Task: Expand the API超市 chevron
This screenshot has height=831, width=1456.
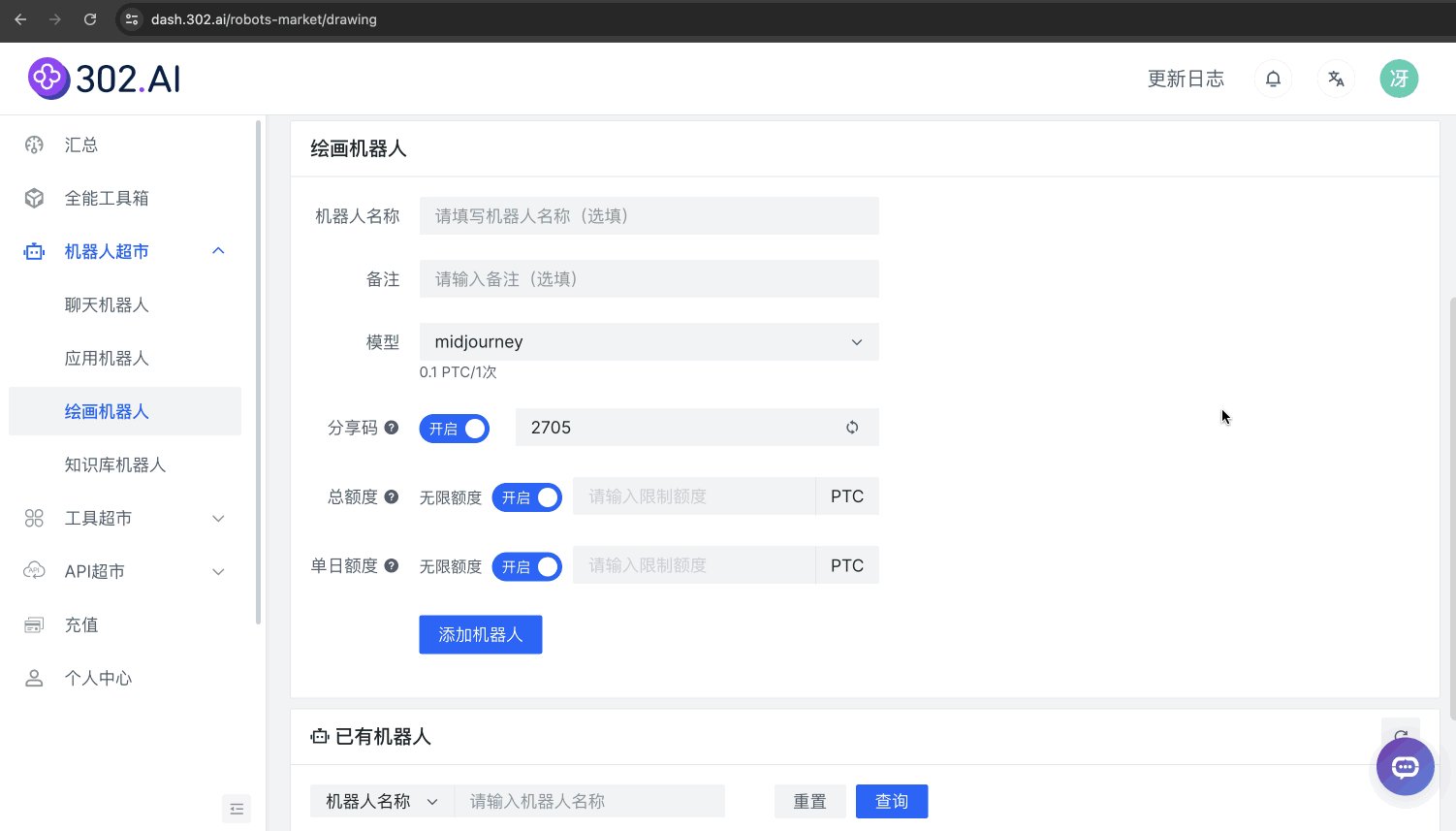Action: point(218,571)
